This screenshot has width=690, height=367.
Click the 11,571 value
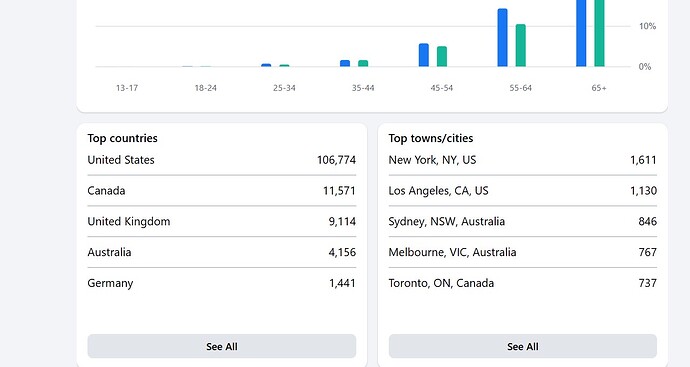pyautogui.click(x=339, y=191)
